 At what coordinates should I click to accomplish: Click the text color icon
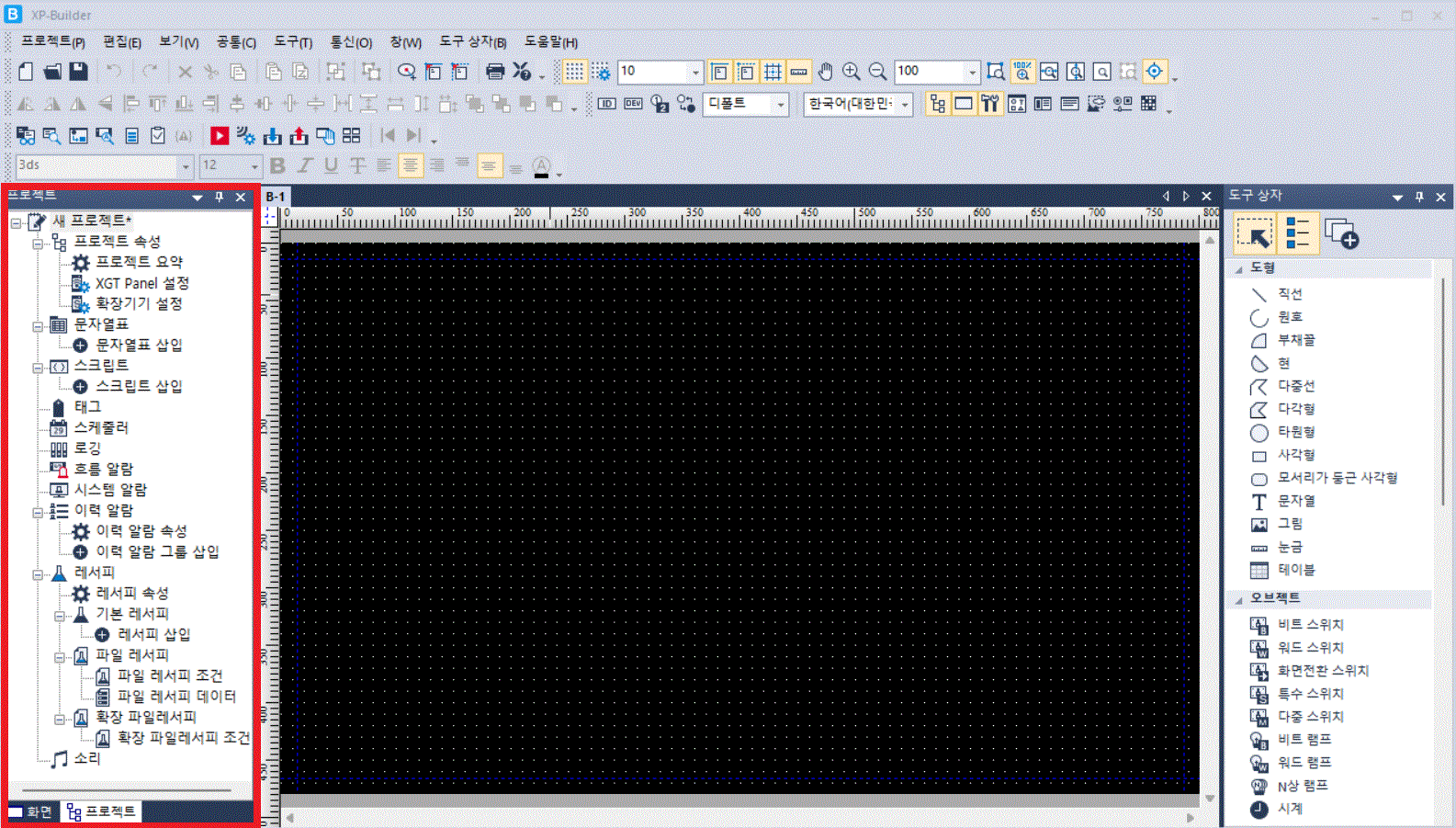tap(542, 166)
